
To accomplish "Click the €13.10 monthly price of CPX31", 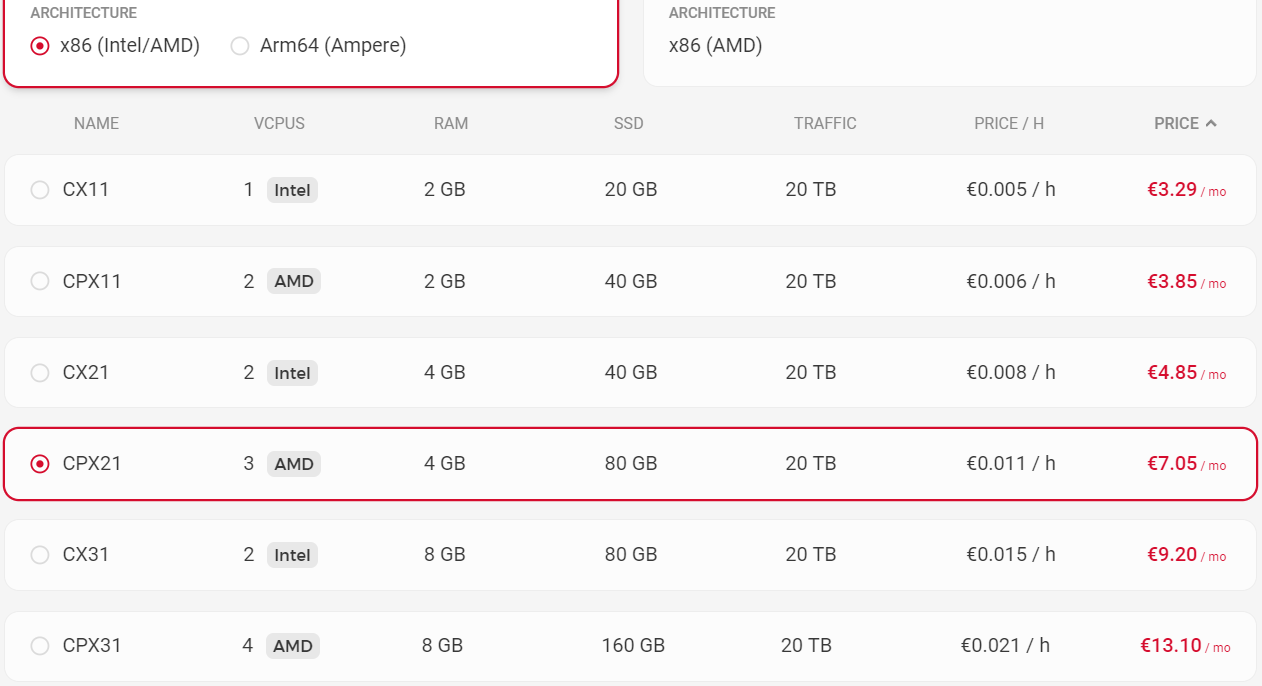I will (1171, 646).
